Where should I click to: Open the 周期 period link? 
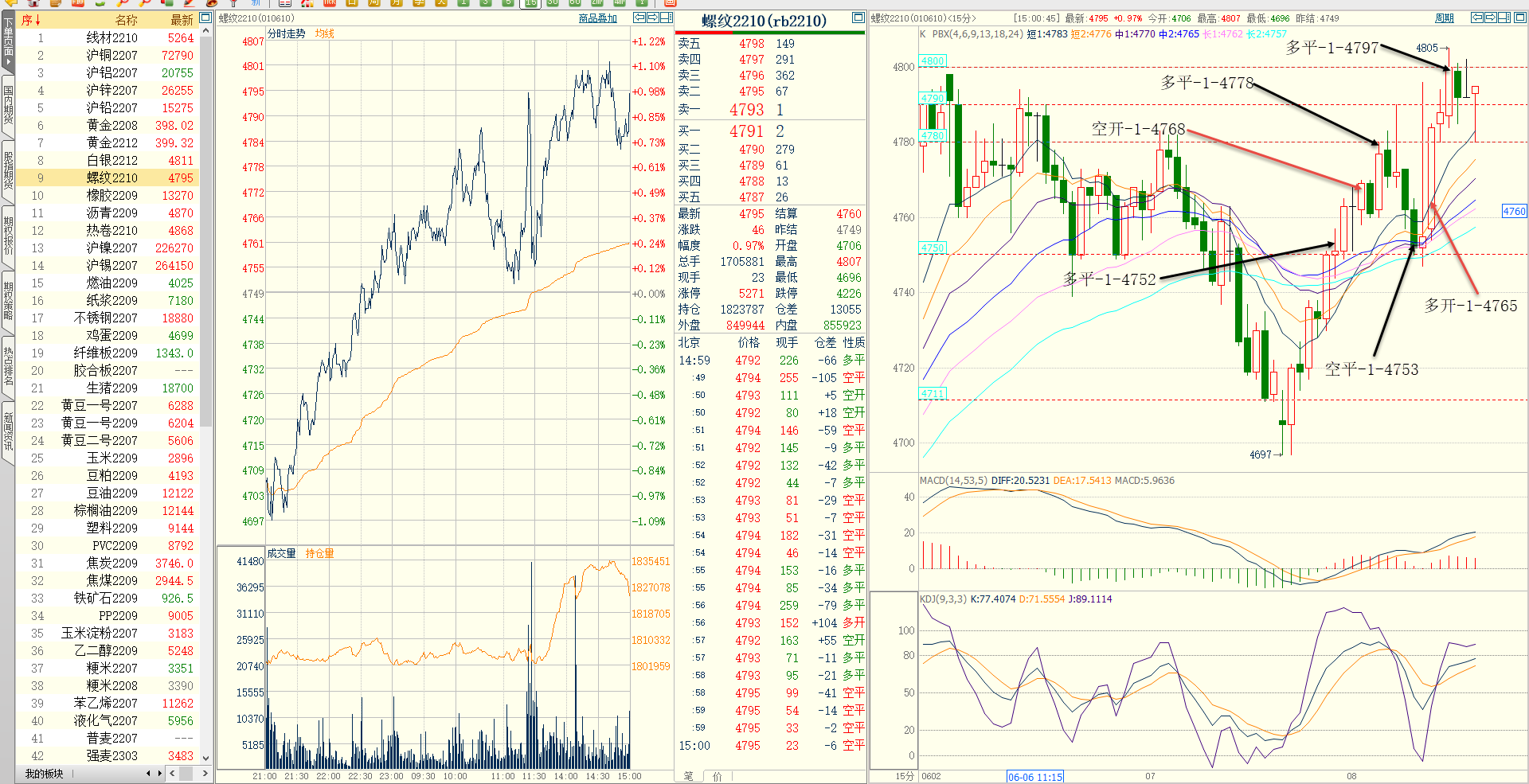1444,18
